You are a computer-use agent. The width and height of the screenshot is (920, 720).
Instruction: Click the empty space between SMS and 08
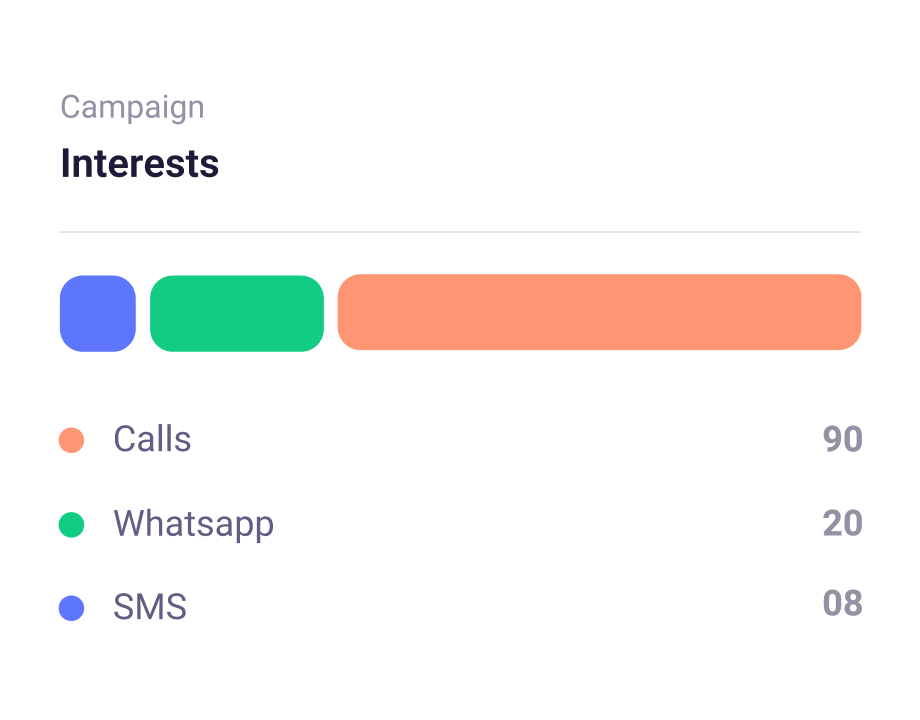500,607
